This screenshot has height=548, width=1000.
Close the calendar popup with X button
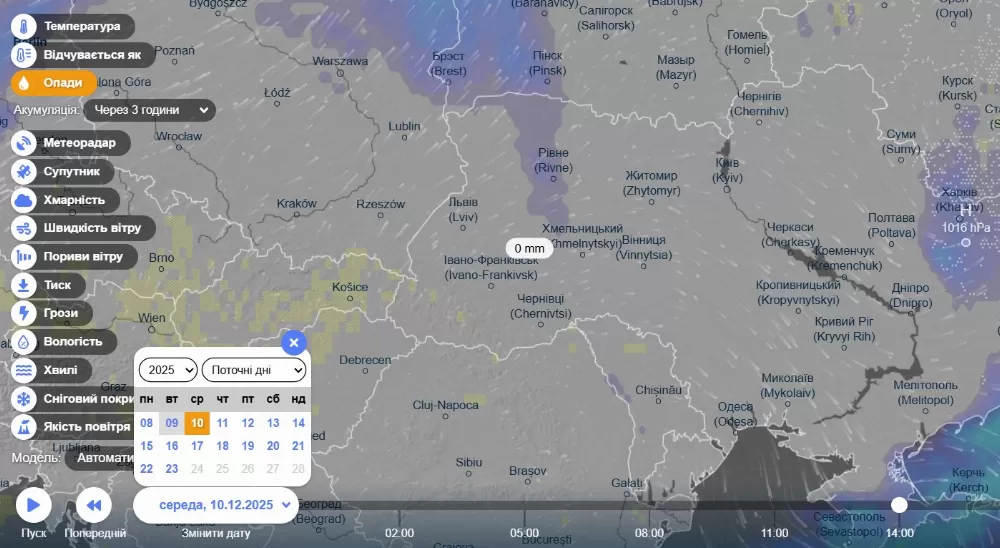(x=293, y=343)
